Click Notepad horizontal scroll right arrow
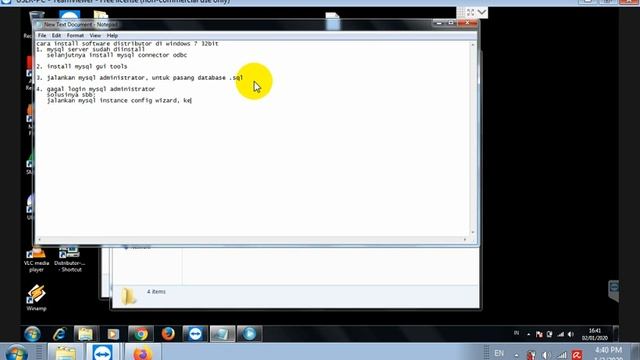Viewport: 640px width, 360px height. click(465, 240)
